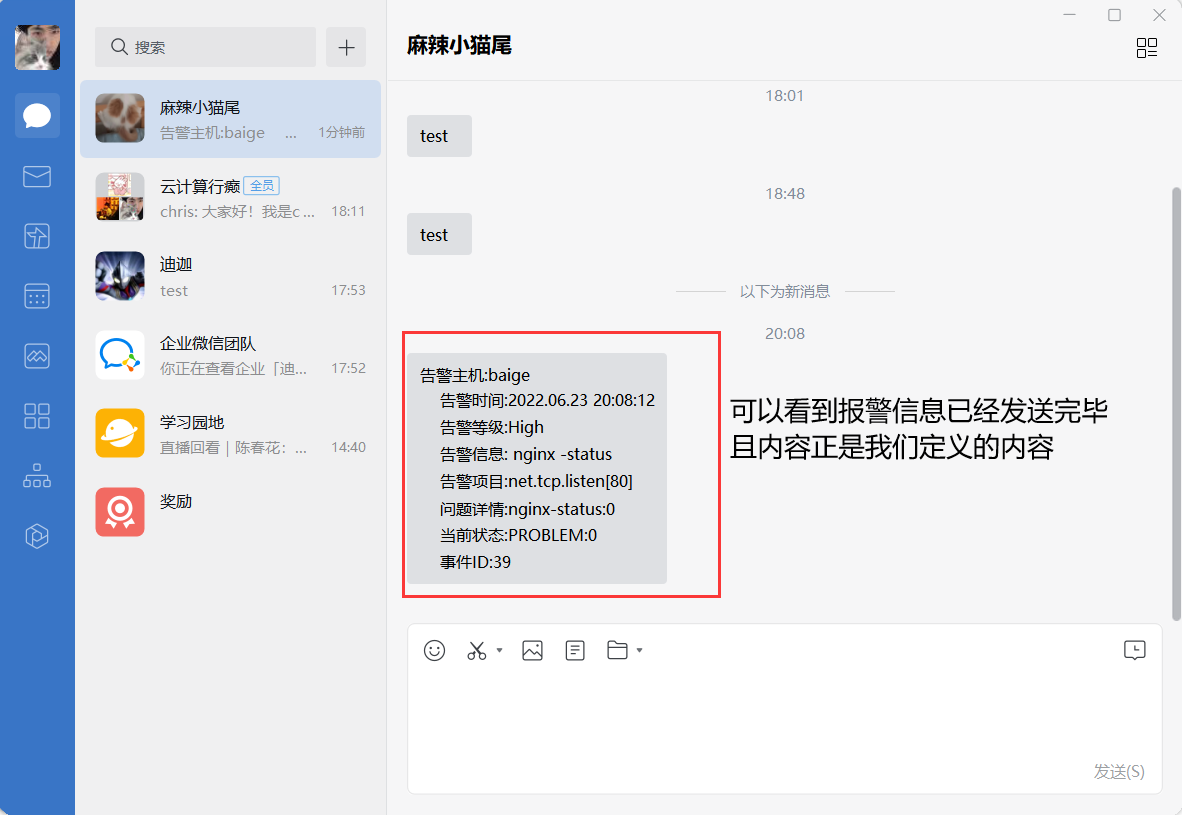Screen dimensions: 1182x815
Task: Click the 企业微信团队 avatar icon
Action: [x=120, y=354]
